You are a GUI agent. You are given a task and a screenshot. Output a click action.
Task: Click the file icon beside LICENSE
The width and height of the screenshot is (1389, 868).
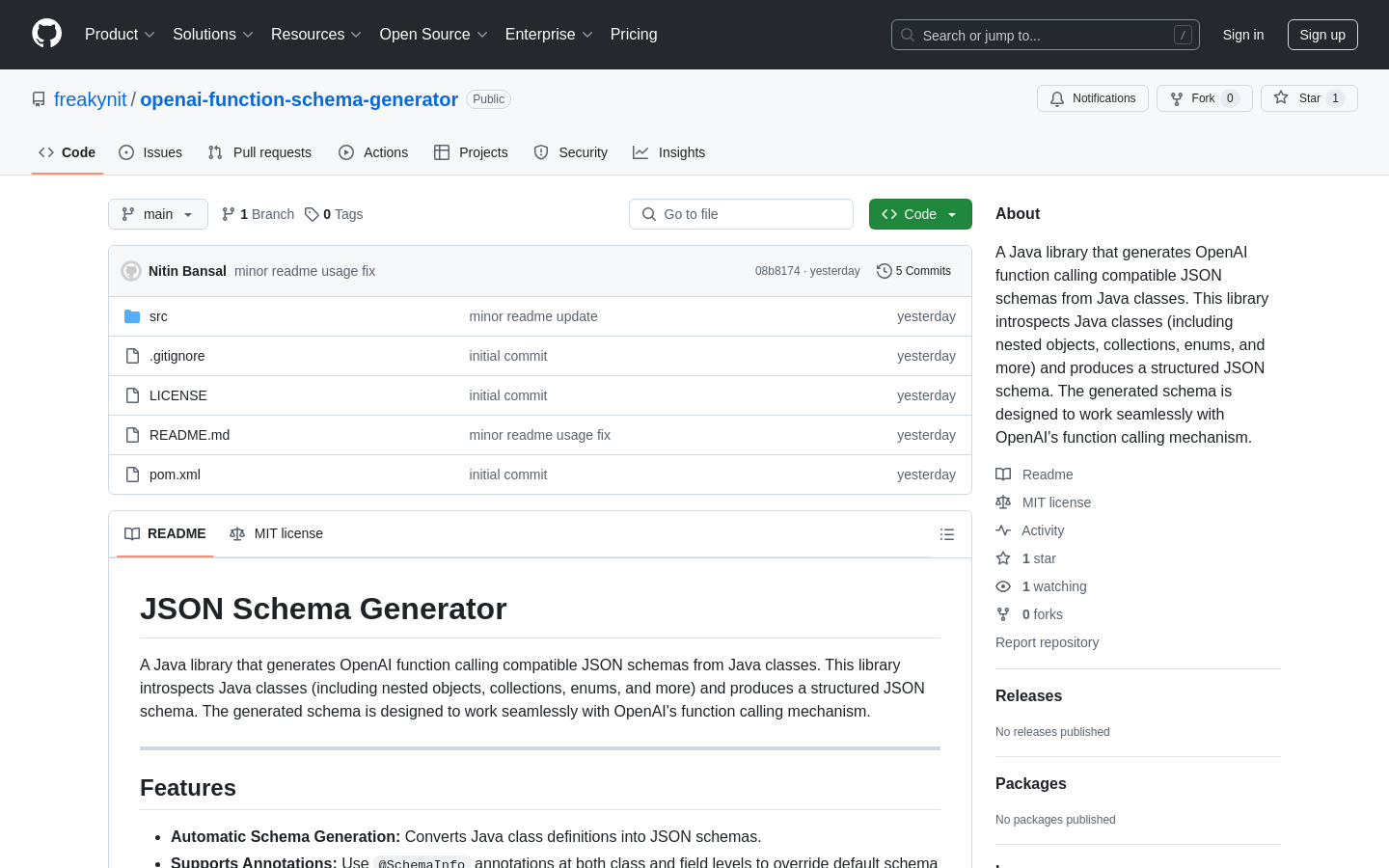pyautogui.click(x=132, y=395)
